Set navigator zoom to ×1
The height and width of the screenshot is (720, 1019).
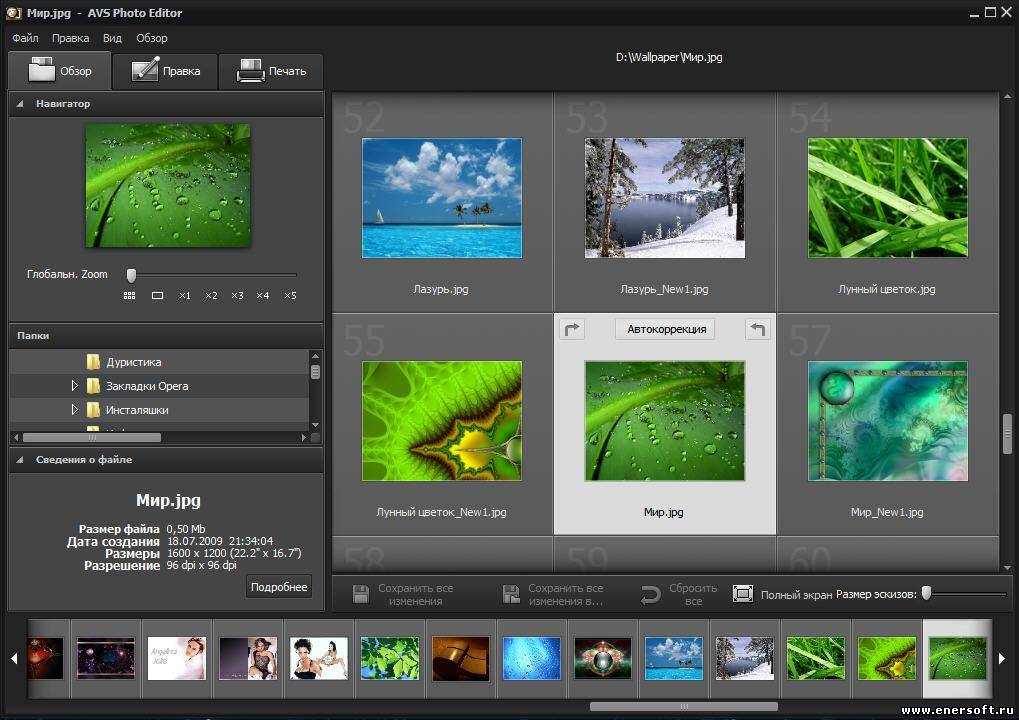point(185,296)
